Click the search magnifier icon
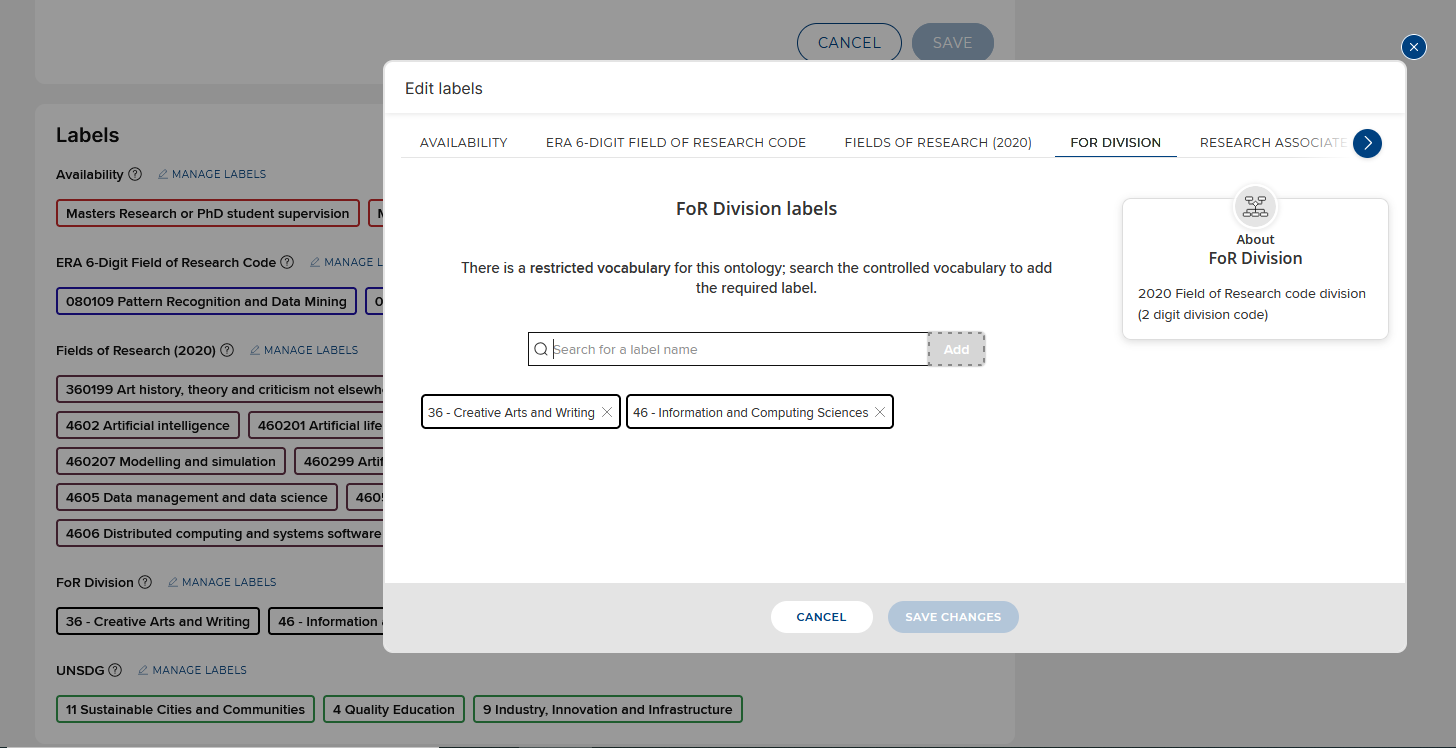 541,349
